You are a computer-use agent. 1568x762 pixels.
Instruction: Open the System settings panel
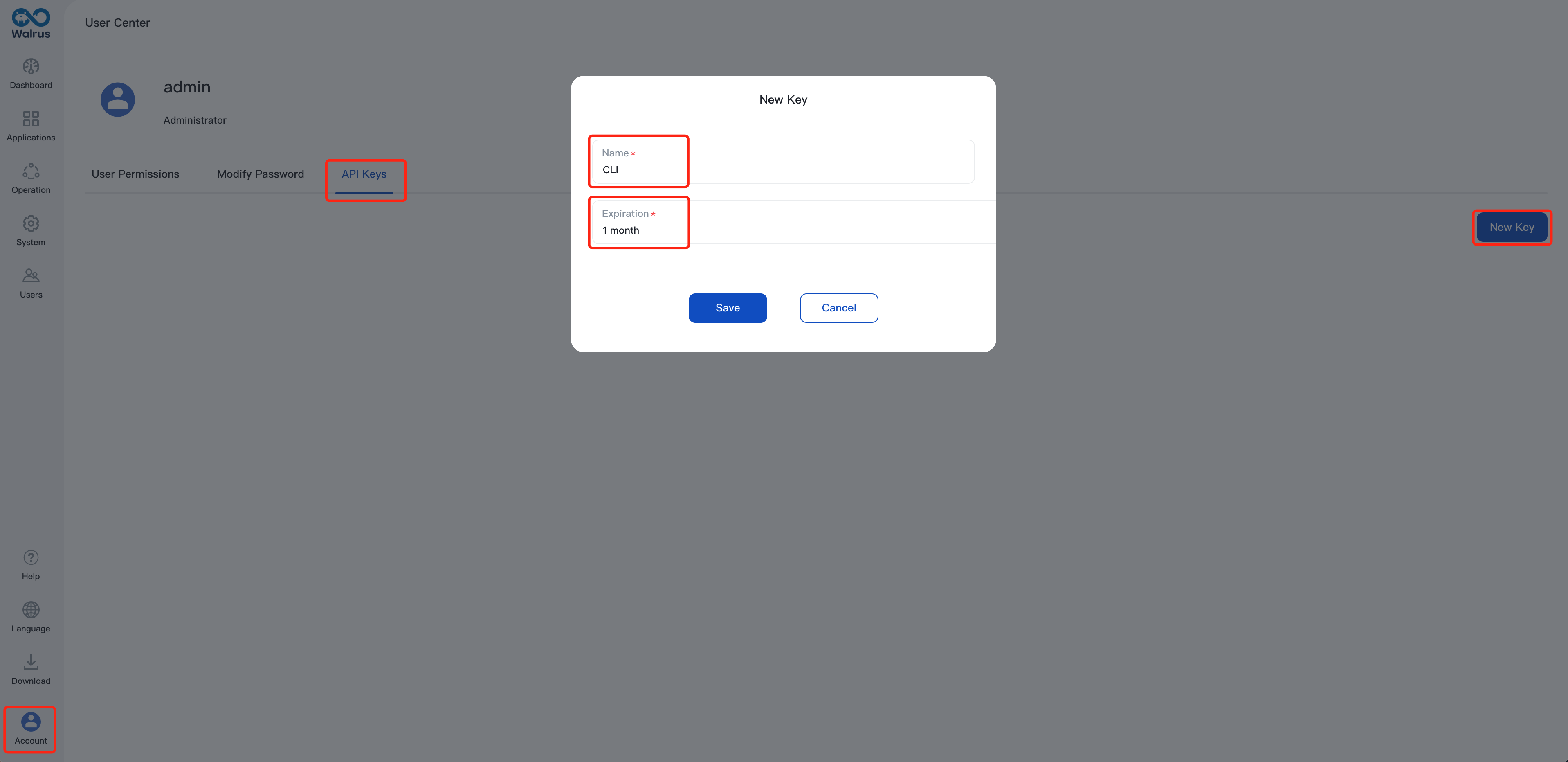(x=30, y=229)
